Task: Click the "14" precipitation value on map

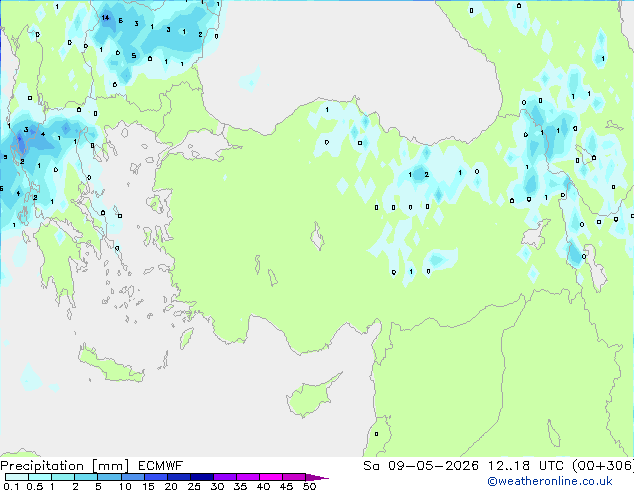Action: pos(105,17)
